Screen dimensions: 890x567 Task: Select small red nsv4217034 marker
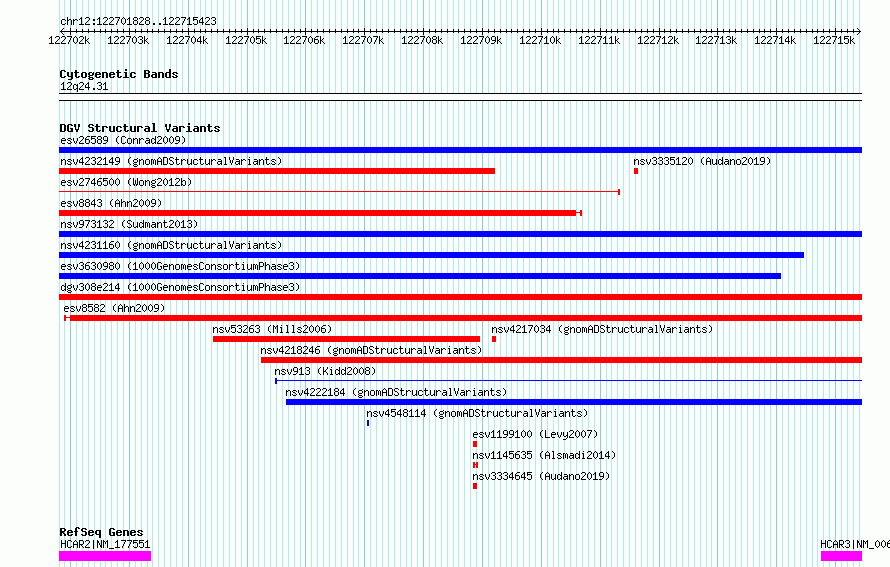click(494, 339)
